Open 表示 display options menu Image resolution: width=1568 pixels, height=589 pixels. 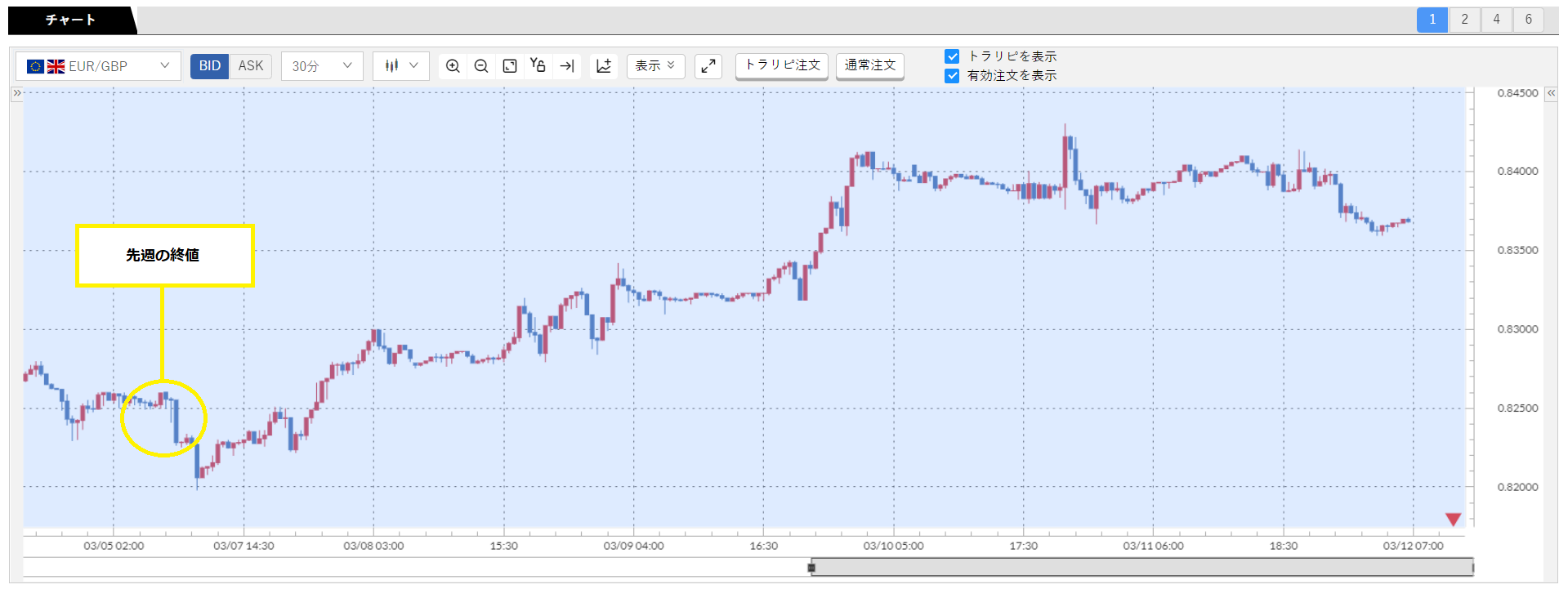point(655,66)
